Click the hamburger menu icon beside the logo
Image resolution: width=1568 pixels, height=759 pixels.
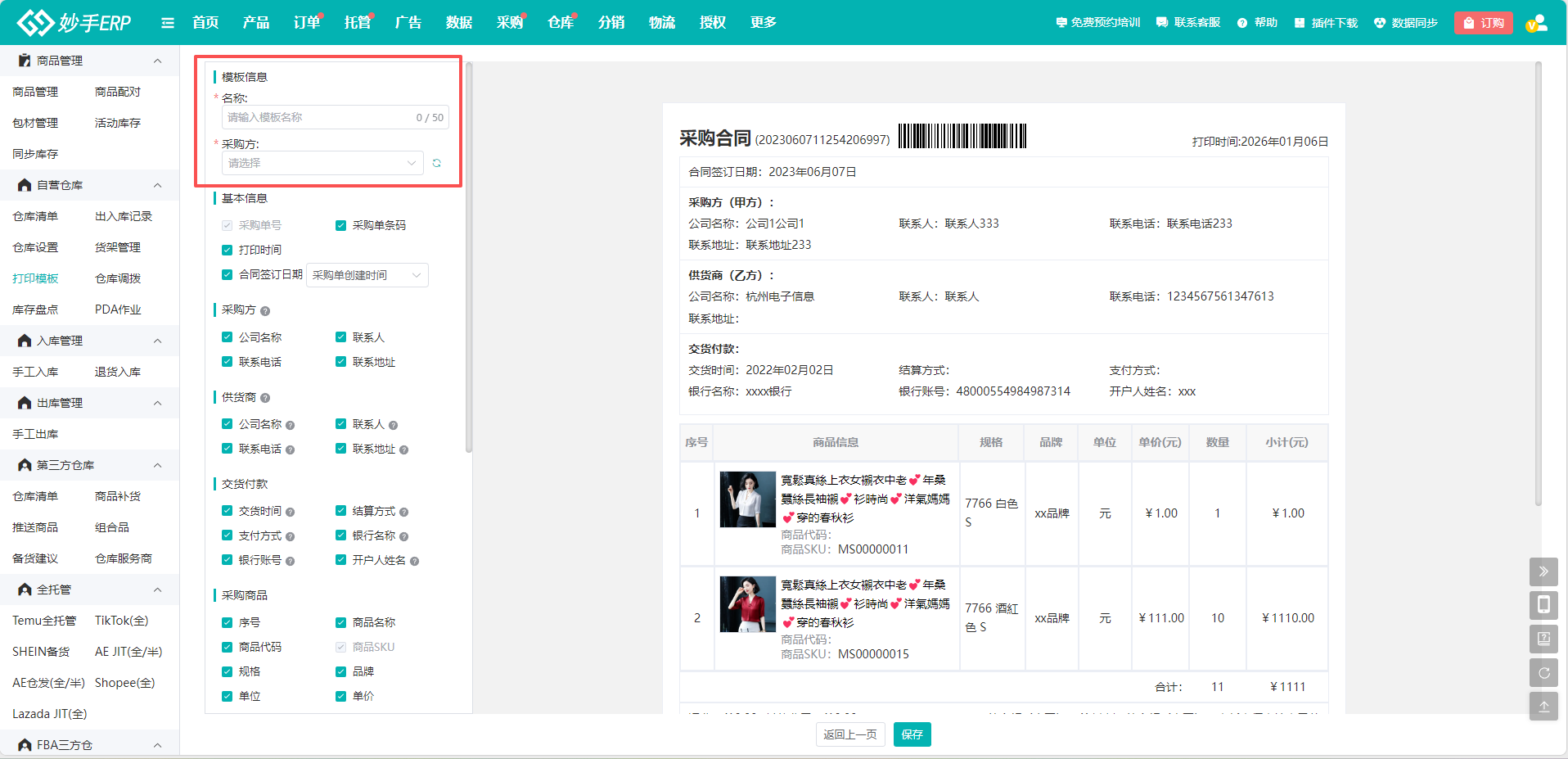pos(168,23)
